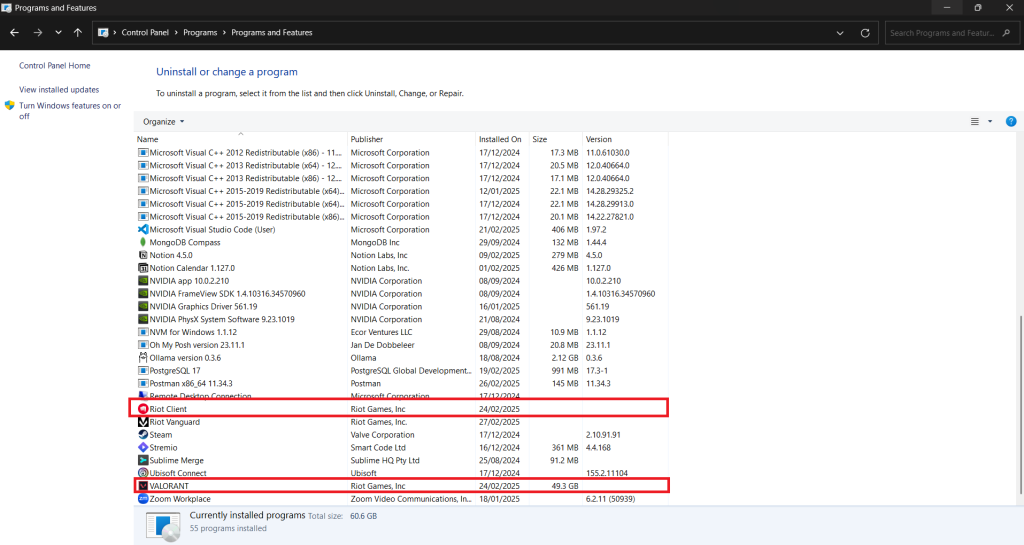Select the NVIDIA Graphics Driver 561.19 icon
Screen dimensions: 1024x545
coord(143,307)
